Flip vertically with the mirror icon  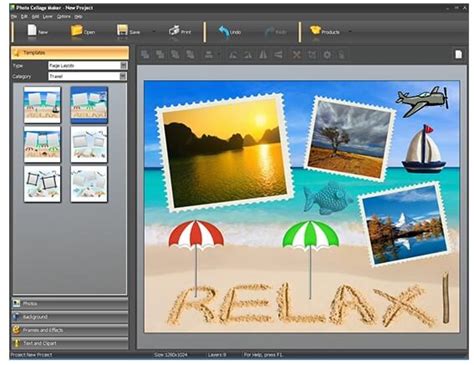[x=278, y=54]
